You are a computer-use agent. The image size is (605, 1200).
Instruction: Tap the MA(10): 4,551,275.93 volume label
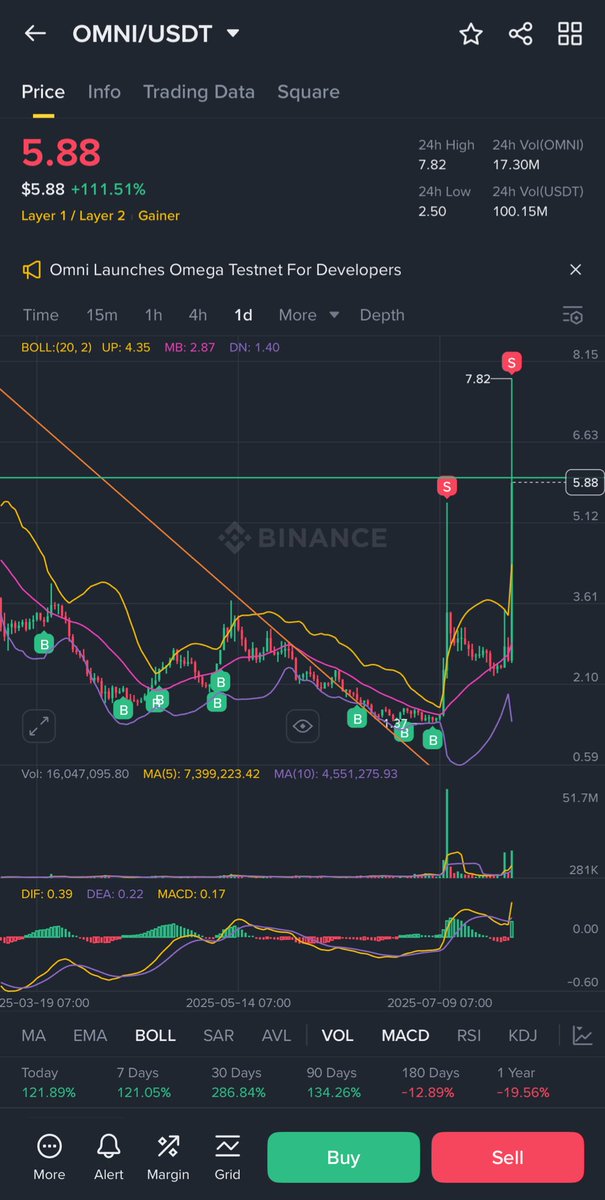click(x=335, y=774)
